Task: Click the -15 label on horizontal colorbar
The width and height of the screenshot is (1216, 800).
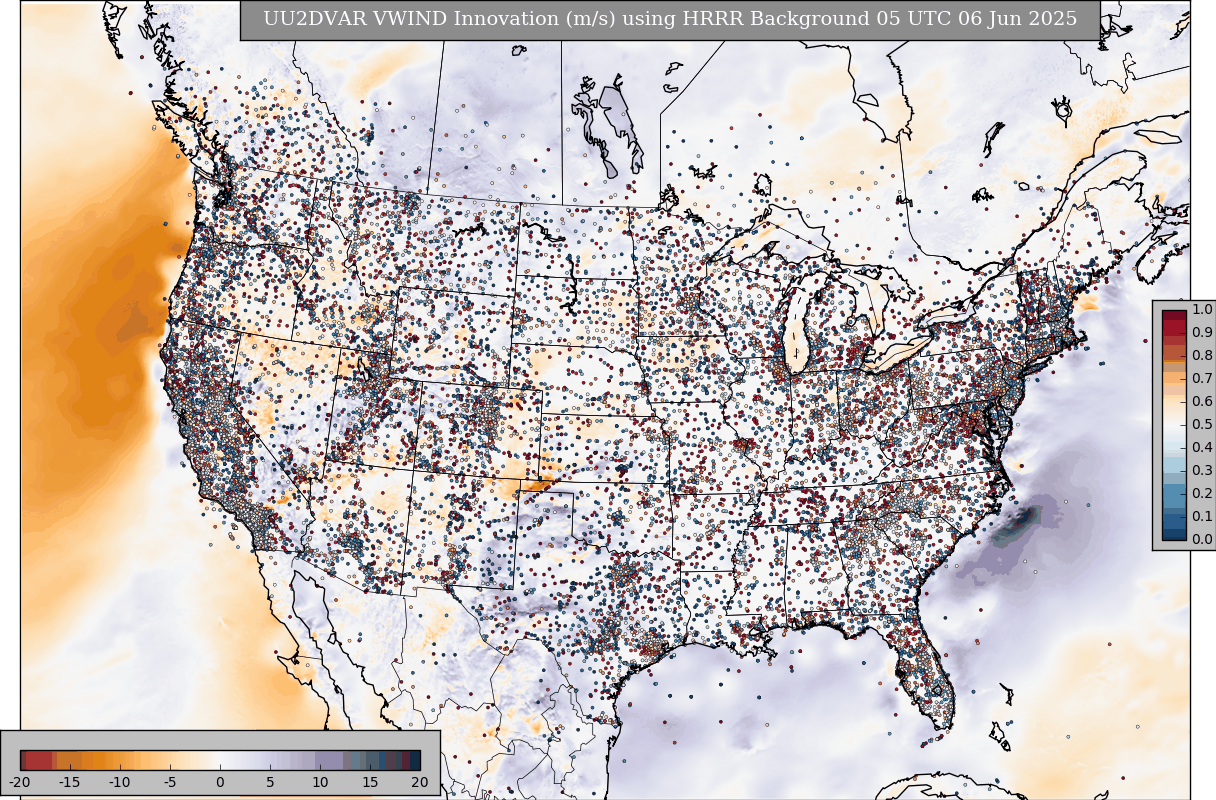Action: (x=69, y=781)
